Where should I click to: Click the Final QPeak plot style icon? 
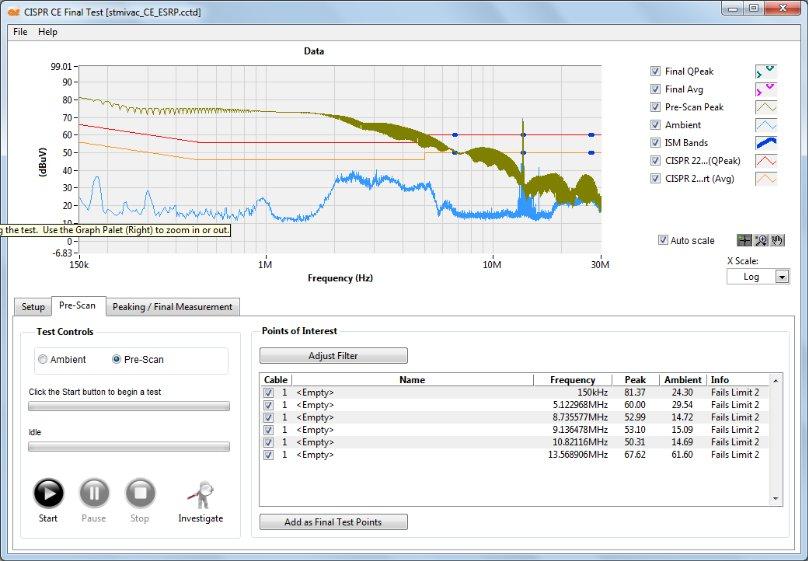point(766,72)
